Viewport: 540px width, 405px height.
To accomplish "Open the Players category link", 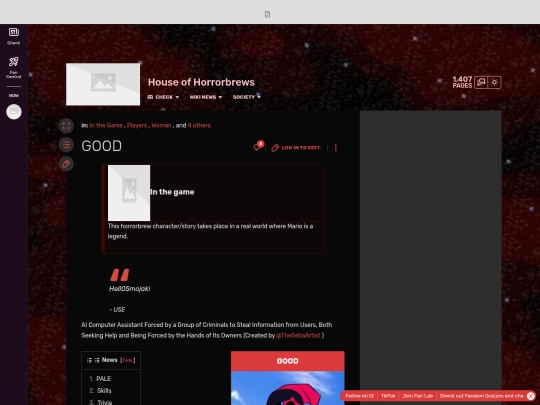I will [137, 125].
